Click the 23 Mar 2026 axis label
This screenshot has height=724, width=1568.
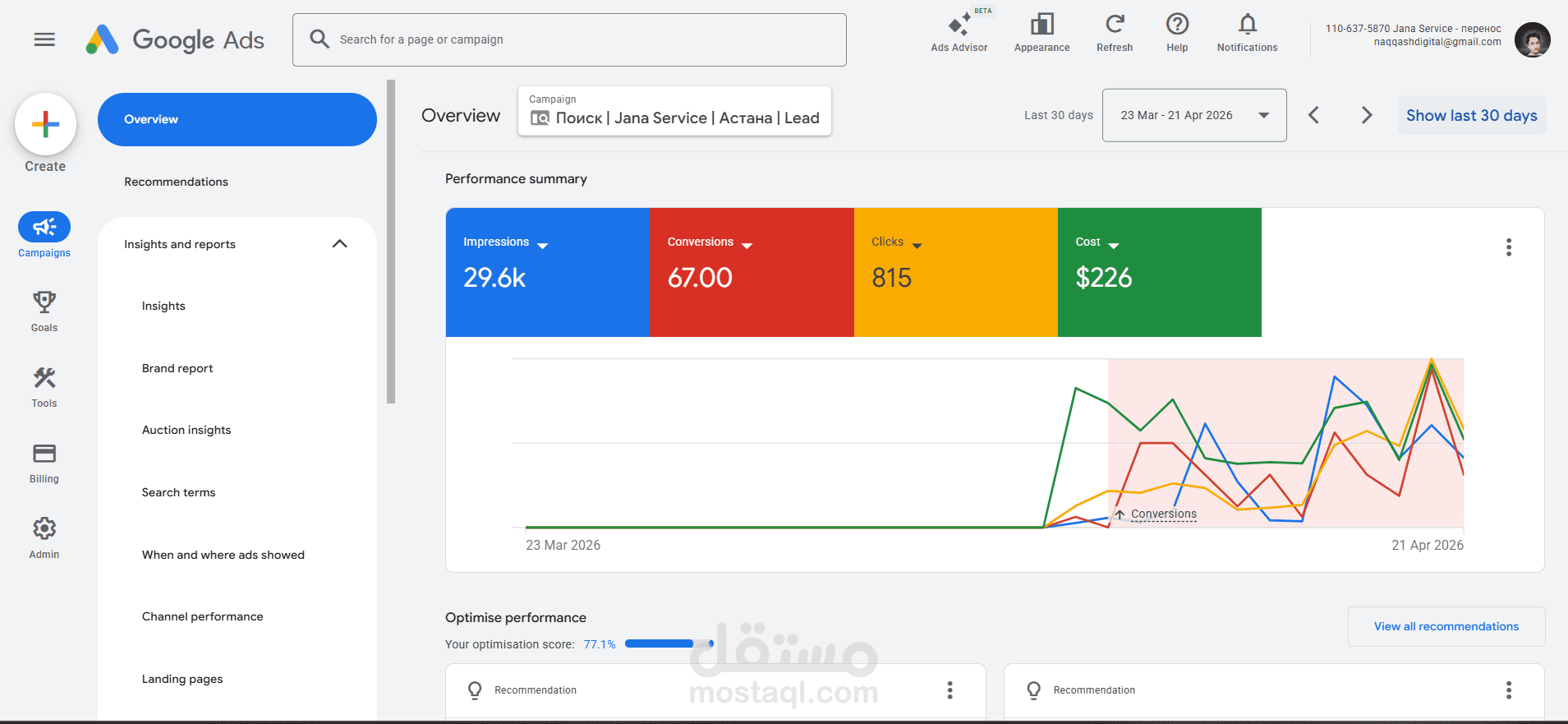point(563,545)
